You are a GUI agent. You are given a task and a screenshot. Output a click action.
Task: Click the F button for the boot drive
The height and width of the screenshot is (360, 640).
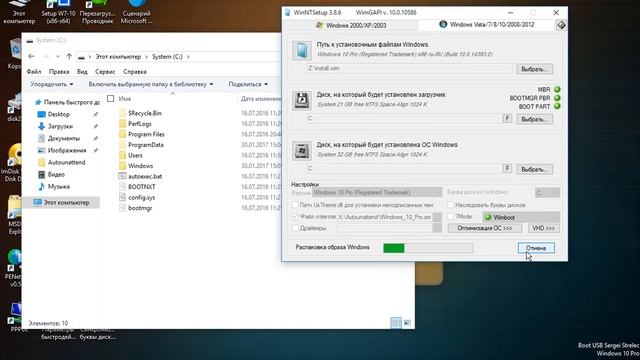point(507,118)
